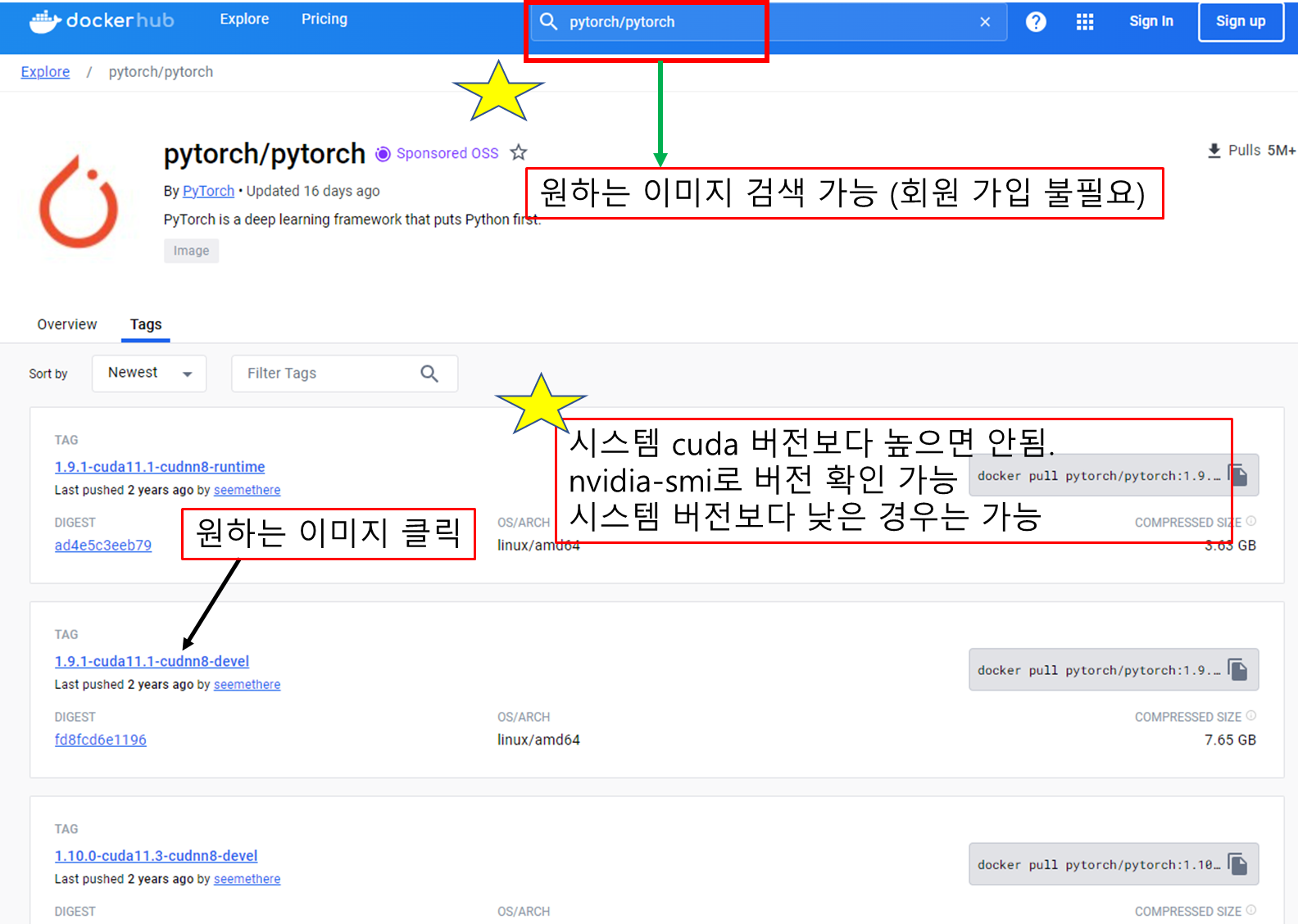Image resolution: width=1298 pixels, height=924 pixels.
Task: Clear the search box with the X icon
Action: pyautogui.click(x=985, y=22)
